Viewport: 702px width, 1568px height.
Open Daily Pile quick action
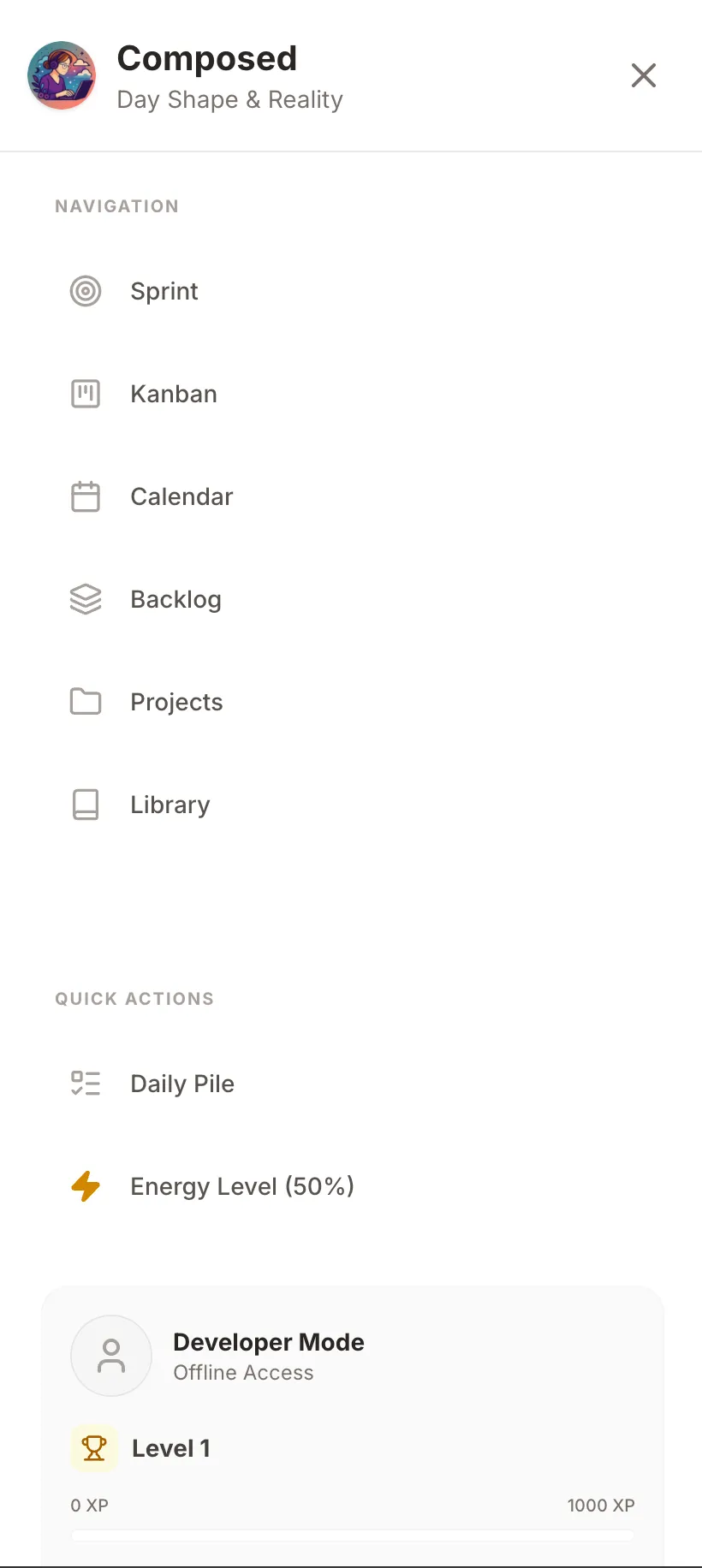coord(182,1084)
